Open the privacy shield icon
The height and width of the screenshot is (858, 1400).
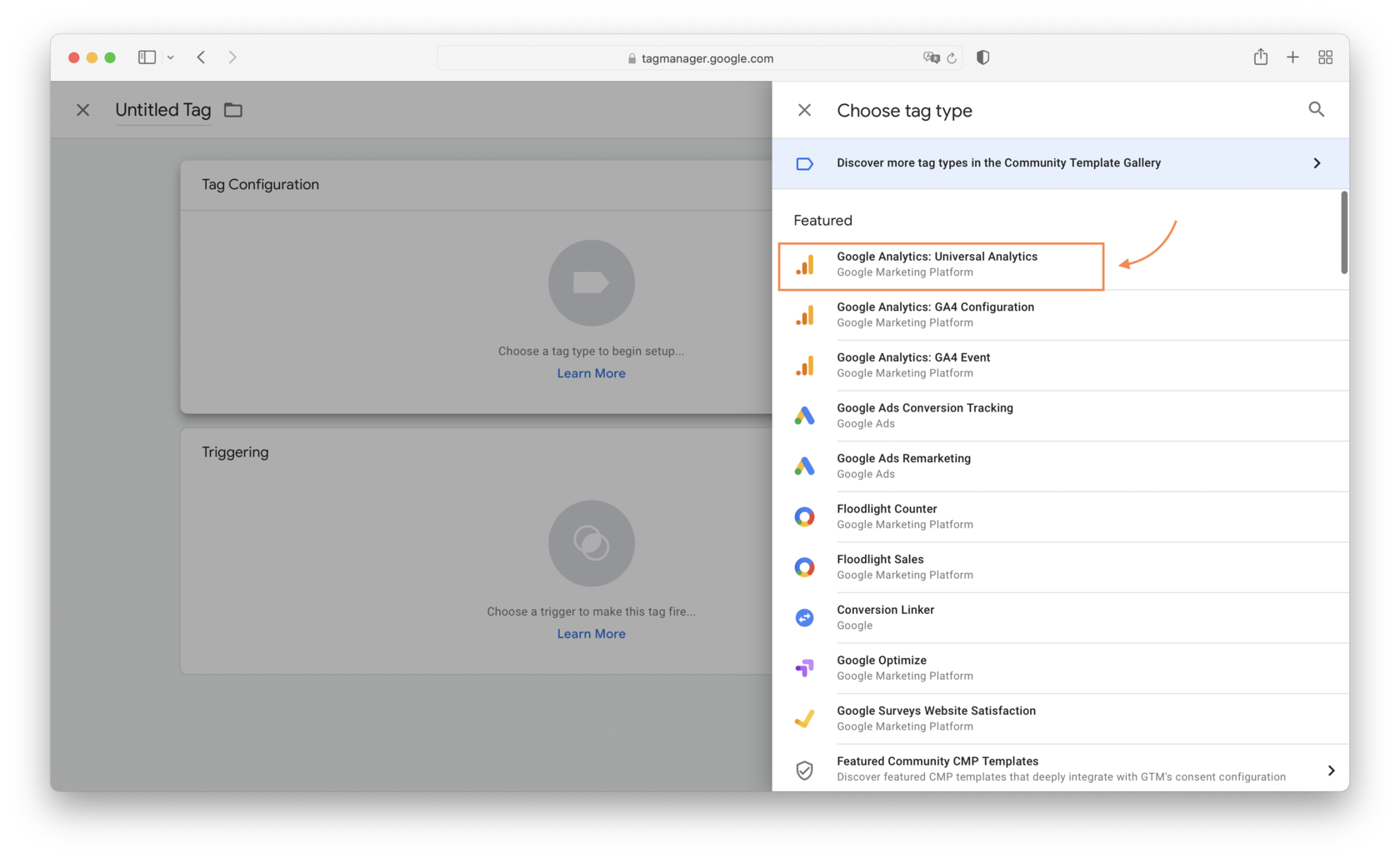point(982,57)
